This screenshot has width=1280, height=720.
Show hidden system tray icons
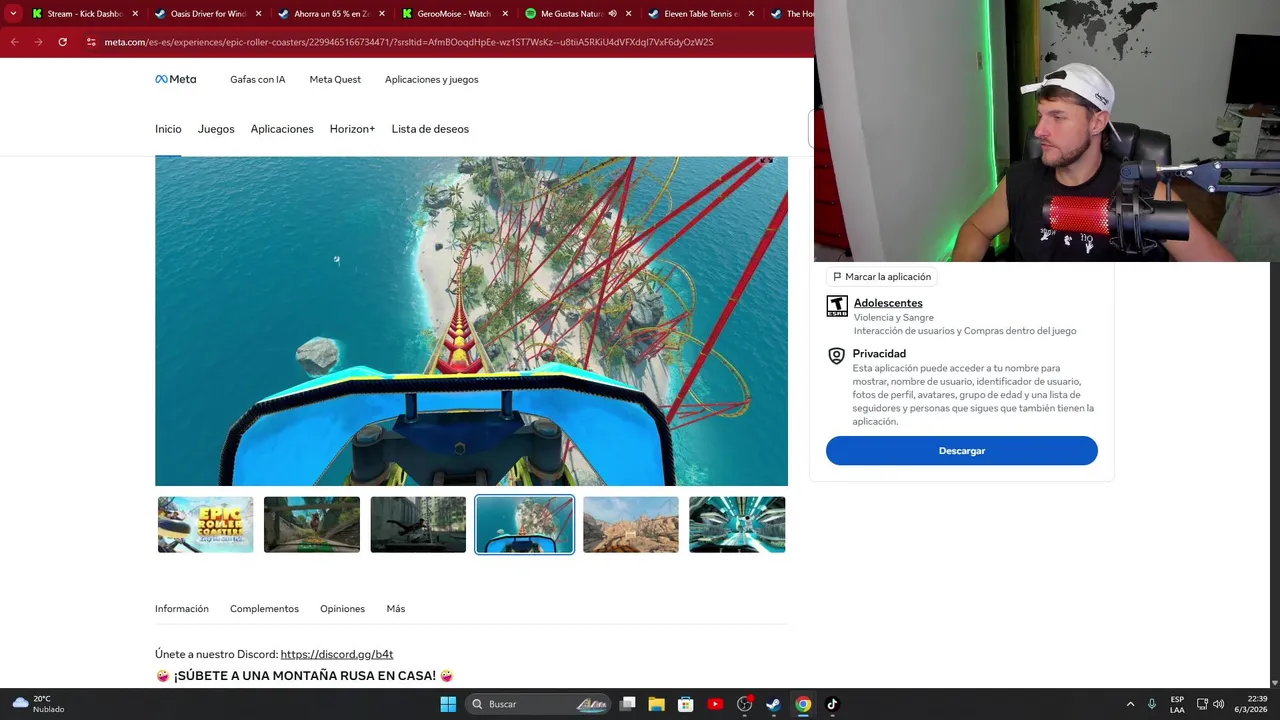(x=1130, y=704)
